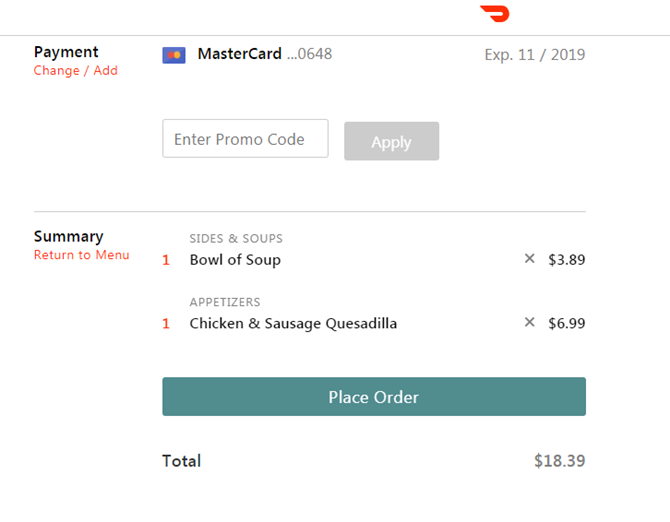Click the Return to Menu link
Viewport: 670px width, 522px height.
click(82, 255)
